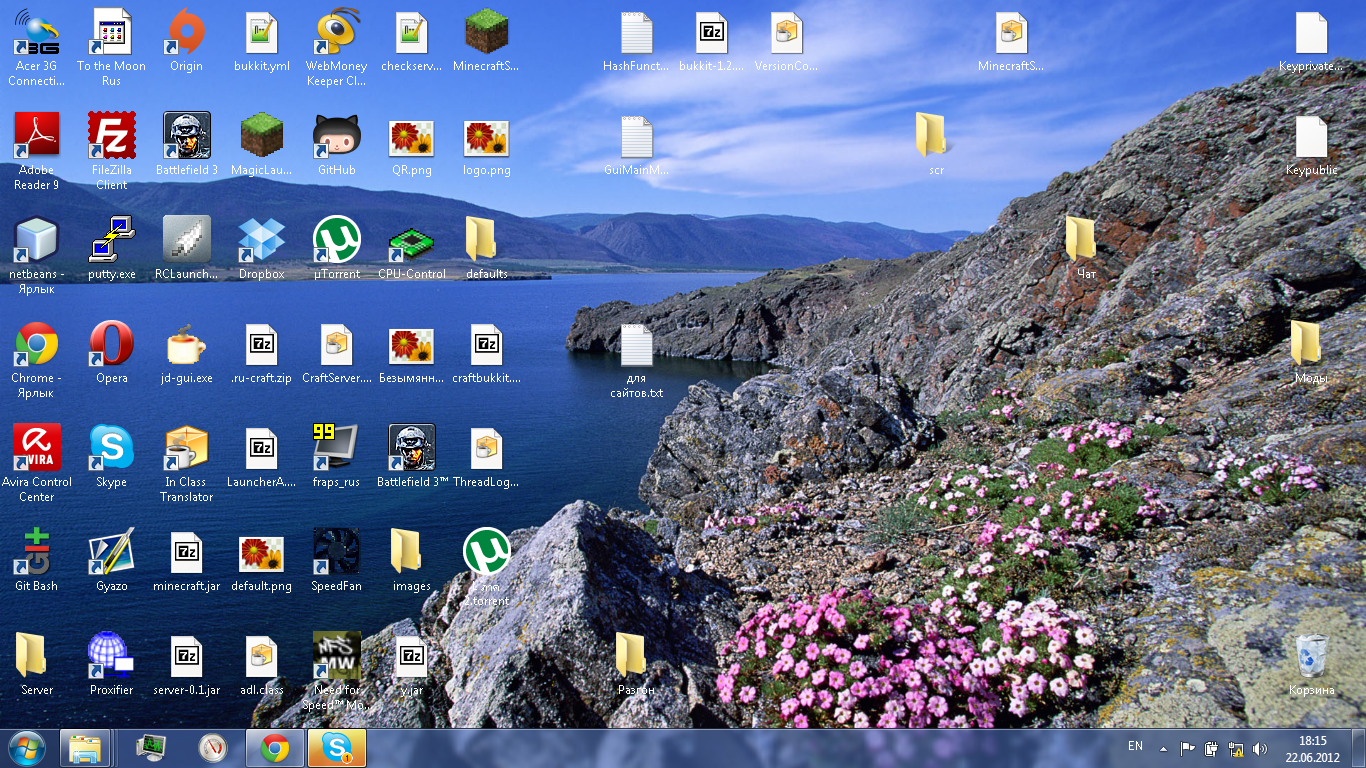1366x768 pixels.
Task: Open the Action Center flag icon
Action: pyautogui.click(x=1188, y=748)
